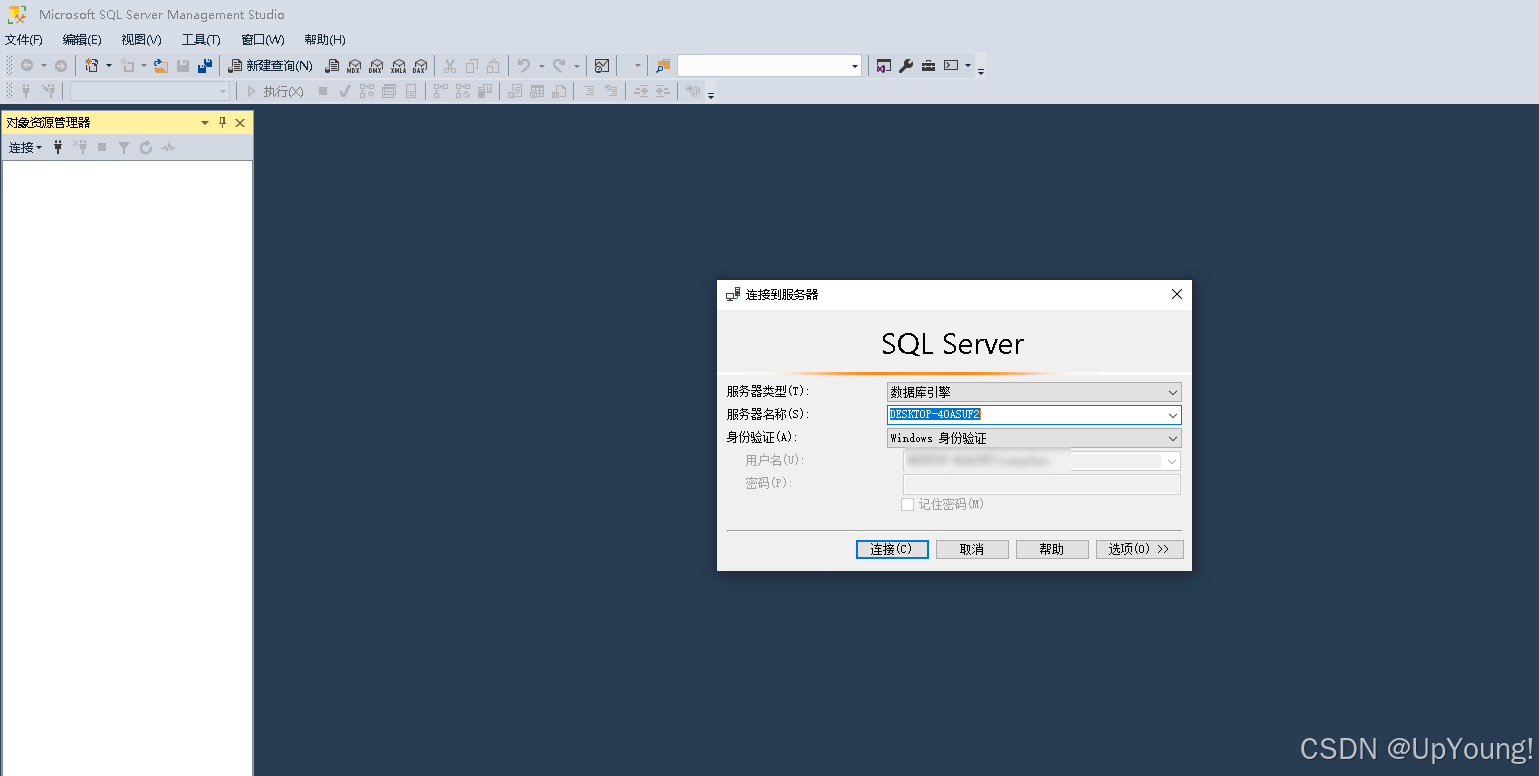Pin the Object Explorer panel

[223, 123]
